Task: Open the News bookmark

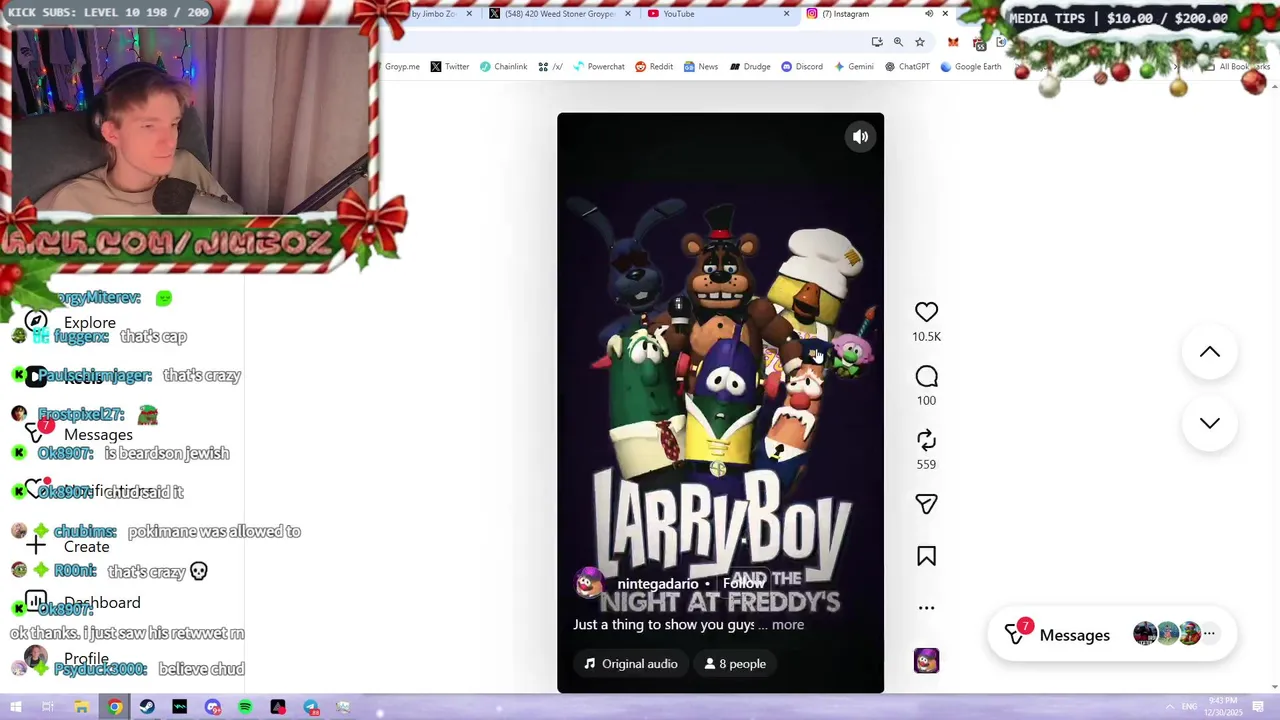Action: [x=701, y=67]
